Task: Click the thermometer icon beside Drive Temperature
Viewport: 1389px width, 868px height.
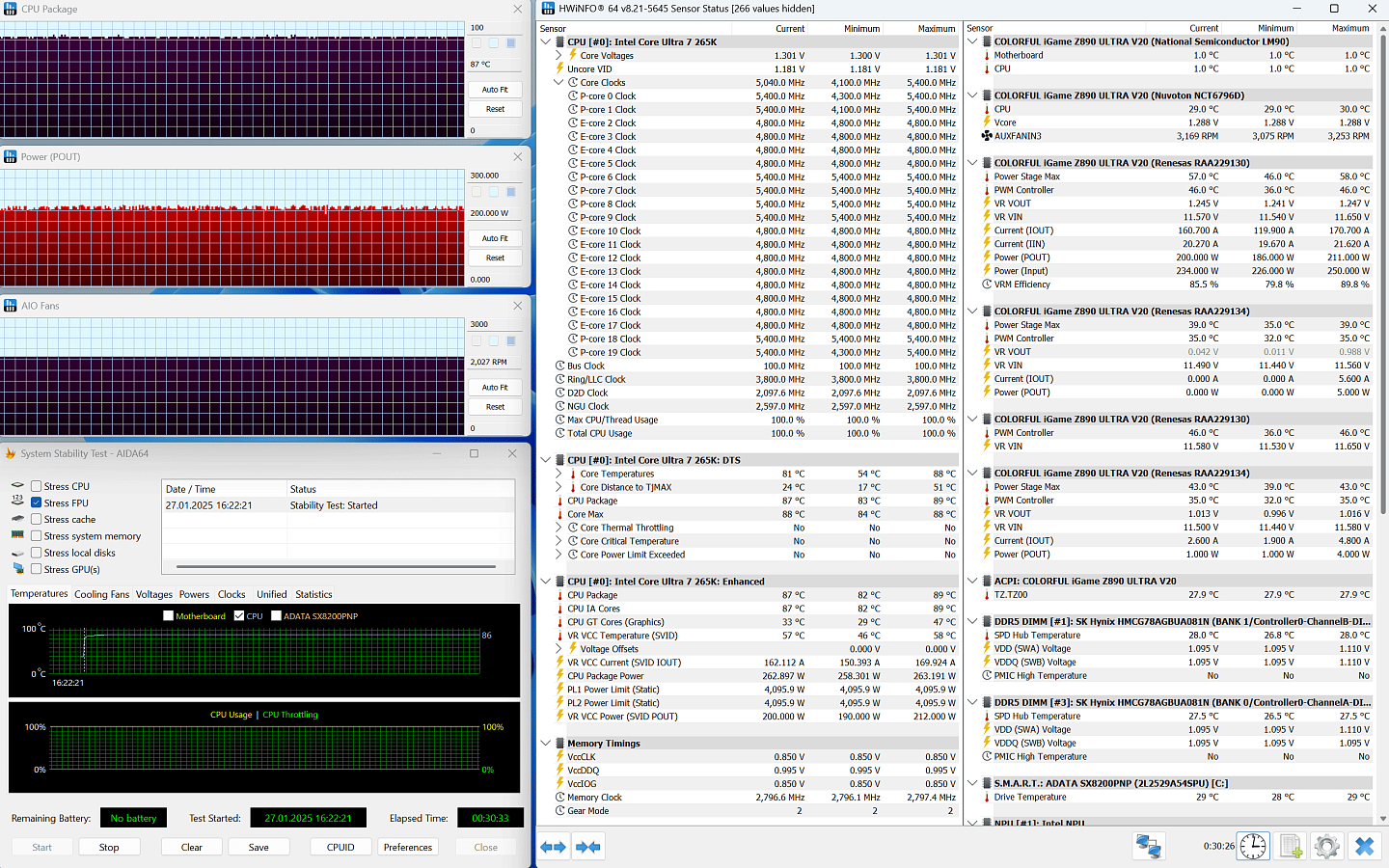Action: [987, 798]
